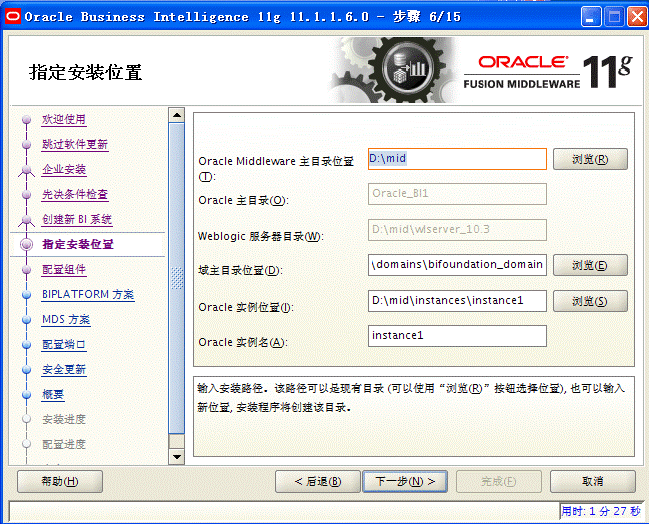The height and width of the screenshot is (524, 649).
Task: Click the disabled 完成(F) button
Action: [499, 481]
